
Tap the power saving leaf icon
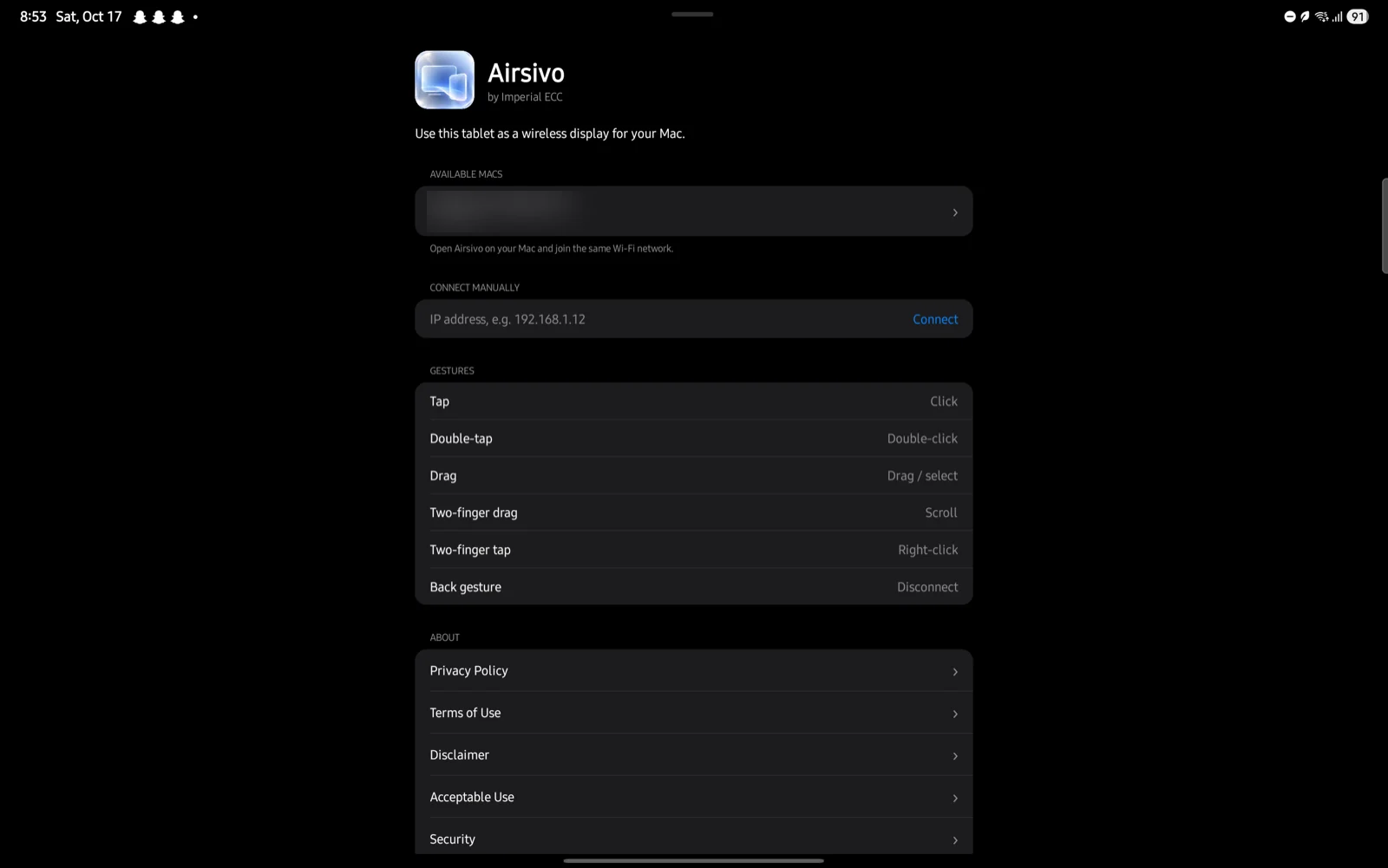click(1305, 16)
